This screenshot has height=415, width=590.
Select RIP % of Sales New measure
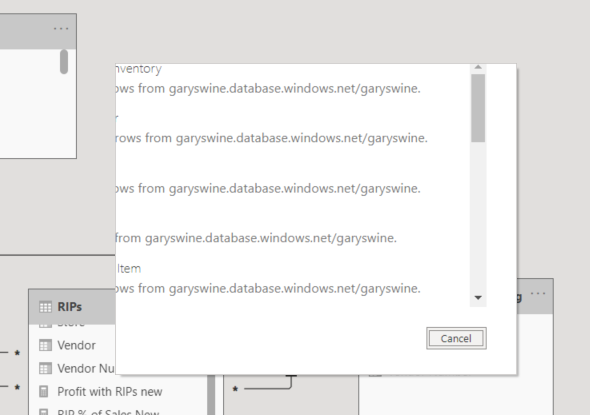pos(108,412)
